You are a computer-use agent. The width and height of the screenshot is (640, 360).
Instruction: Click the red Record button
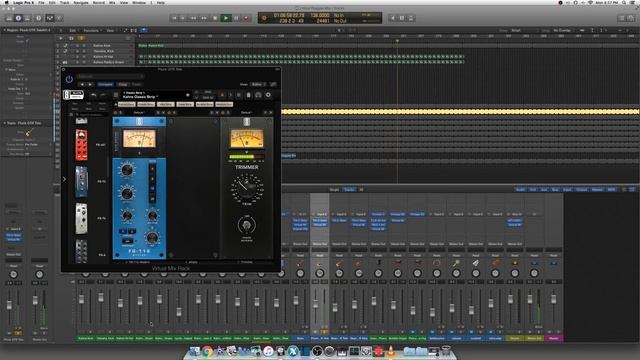(x=246, y=18)
